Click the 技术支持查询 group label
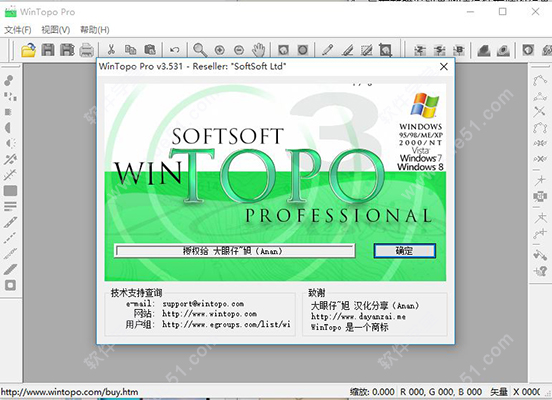The width and height of the screenshot is (552, 400). point(137,293)
